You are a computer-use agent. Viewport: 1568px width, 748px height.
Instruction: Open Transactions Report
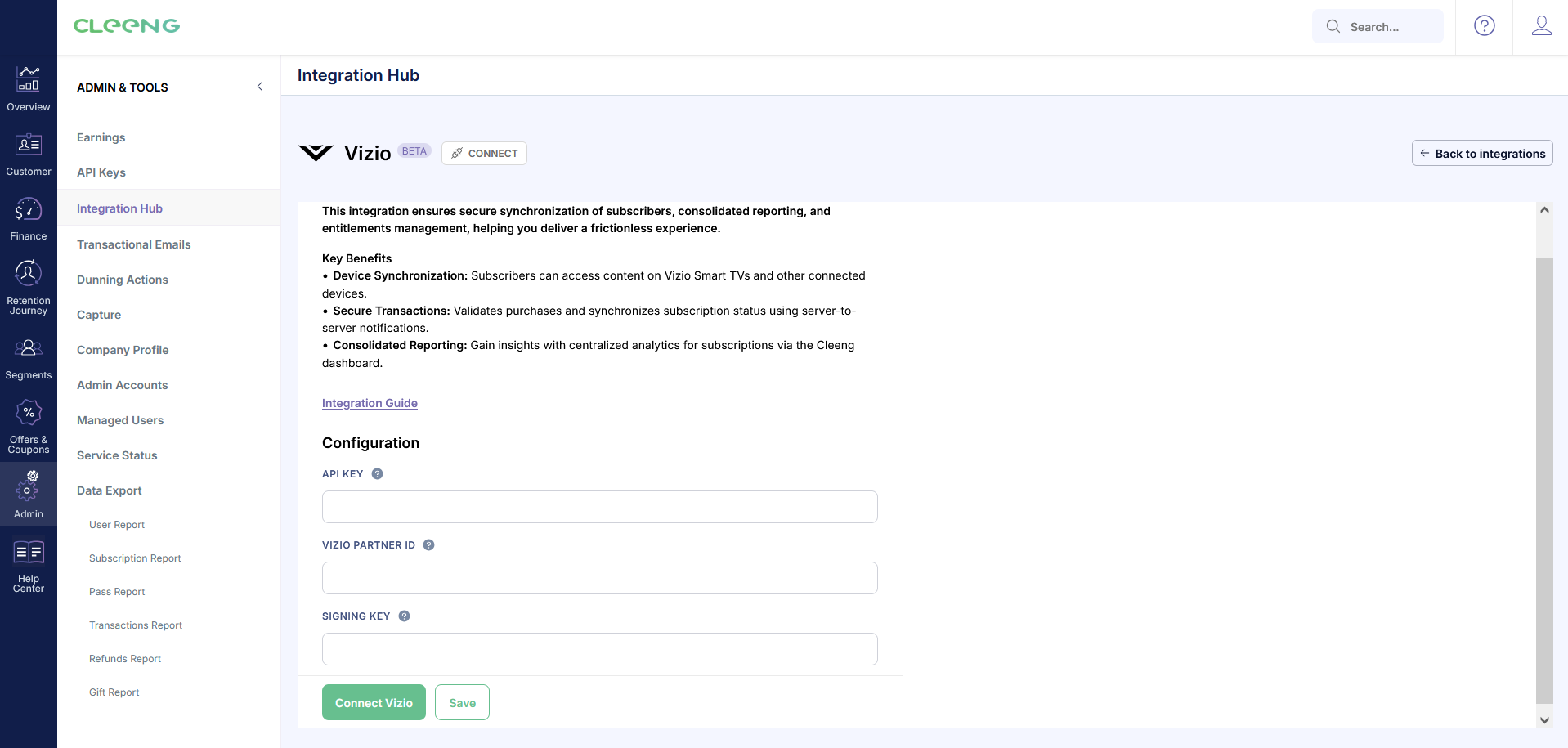pyautogui.click(x=136, y=625)
